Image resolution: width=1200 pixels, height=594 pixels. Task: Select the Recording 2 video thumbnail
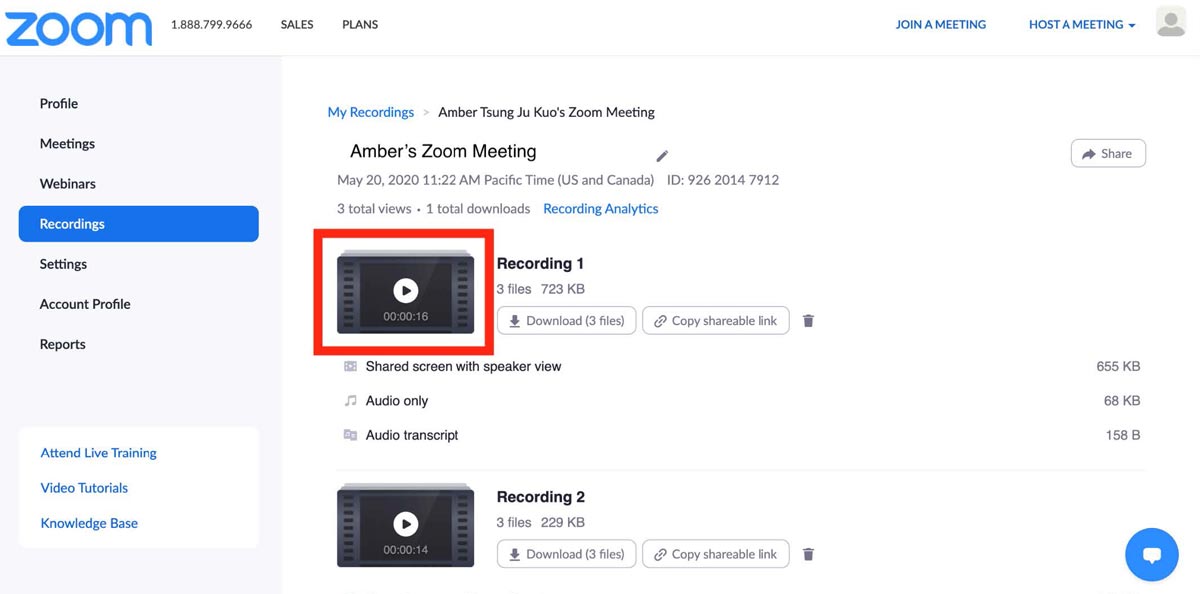point(405,524)
